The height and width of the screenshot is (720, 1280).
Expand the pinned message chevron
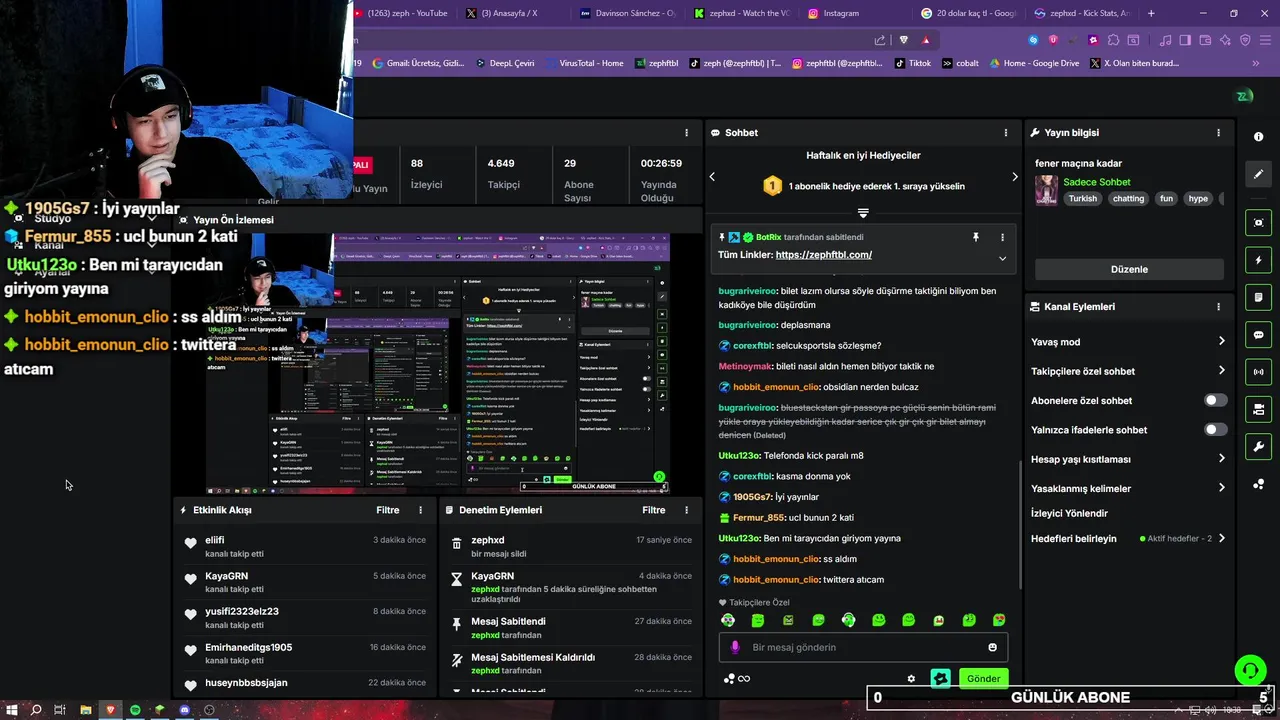1002,258
